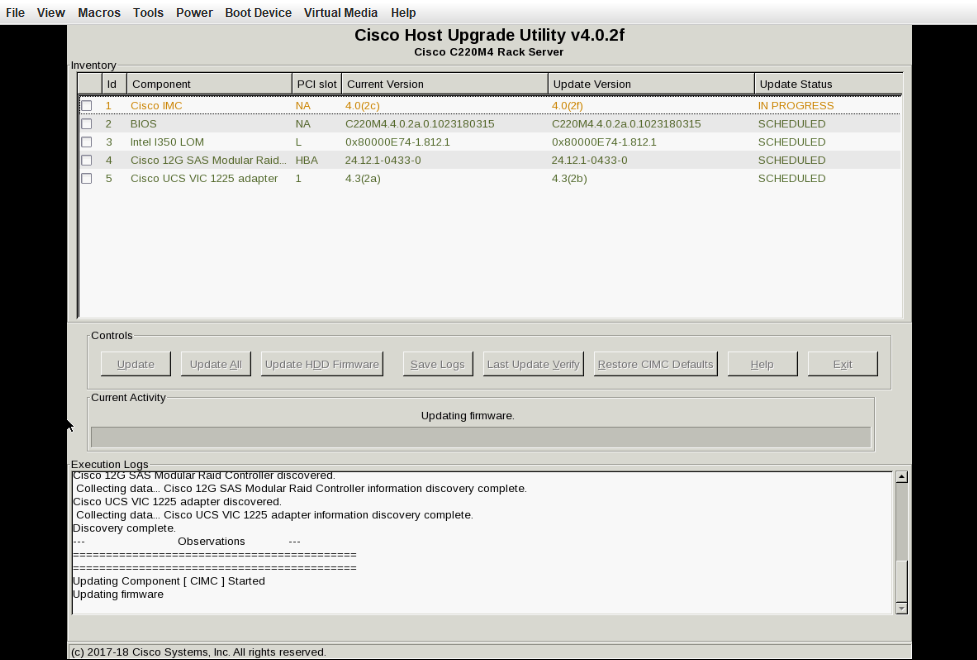Tick the checkbox for Cisco UCS VIC 1225 adapter
Screen dimensions: 977x660
(x=87, y=178)
